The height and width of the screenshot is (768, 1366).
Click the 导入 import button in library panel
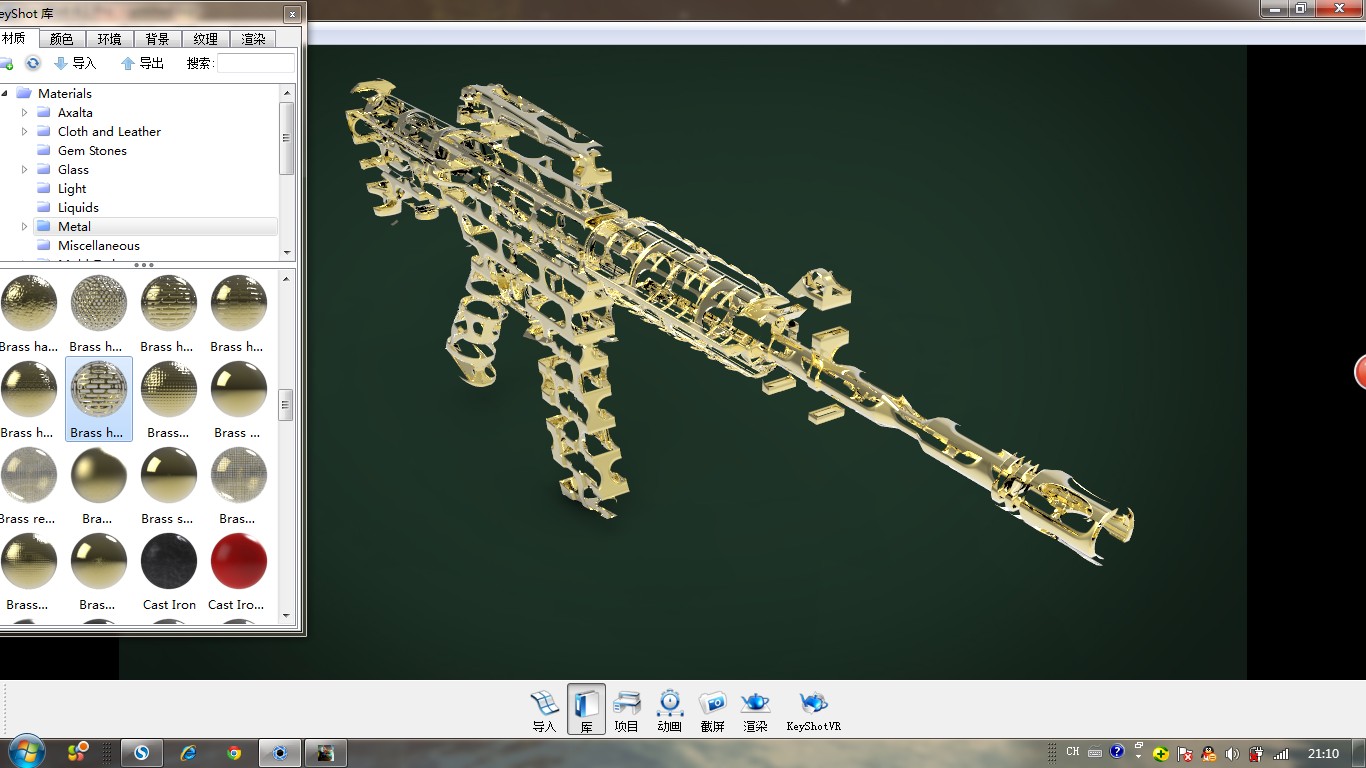coord(75,63)
